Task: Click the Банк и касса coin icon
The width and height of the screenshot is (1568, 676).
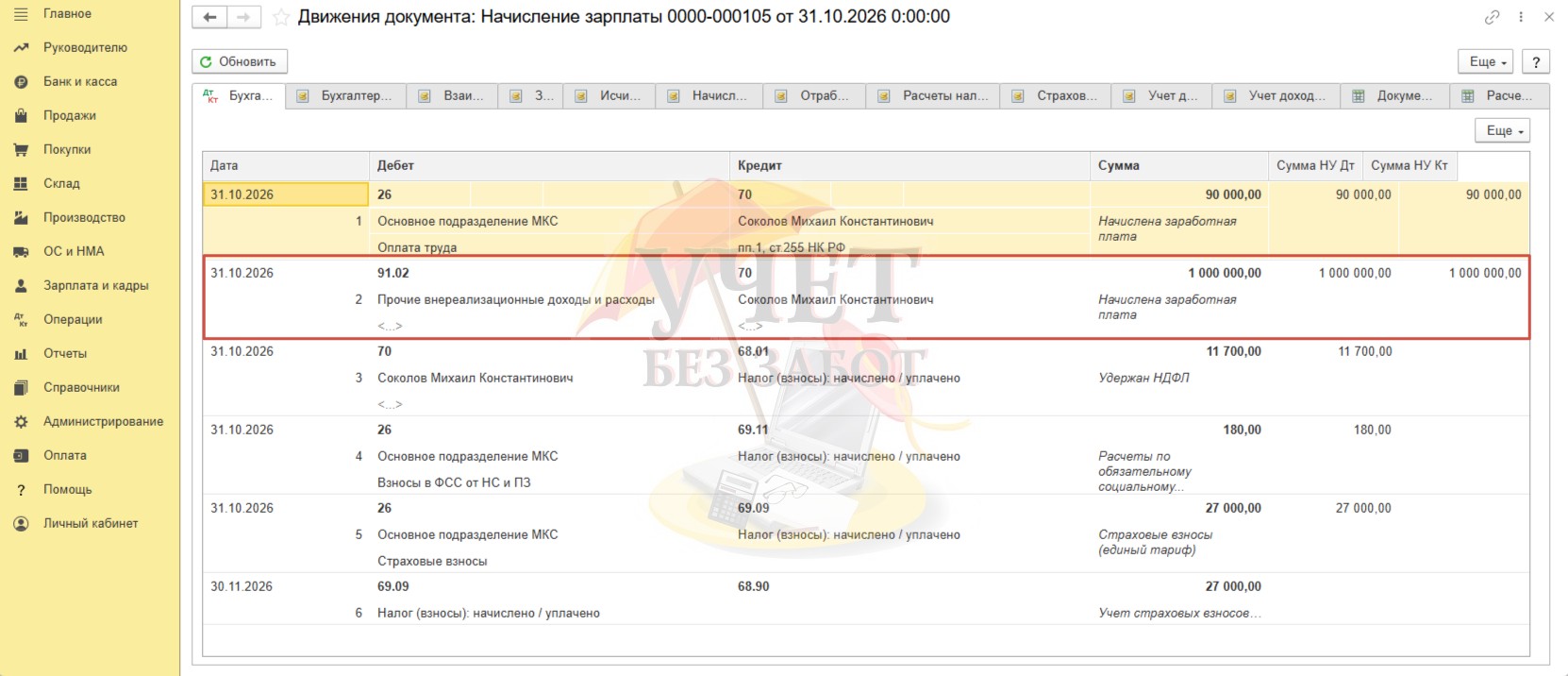Action: [21, 81]
